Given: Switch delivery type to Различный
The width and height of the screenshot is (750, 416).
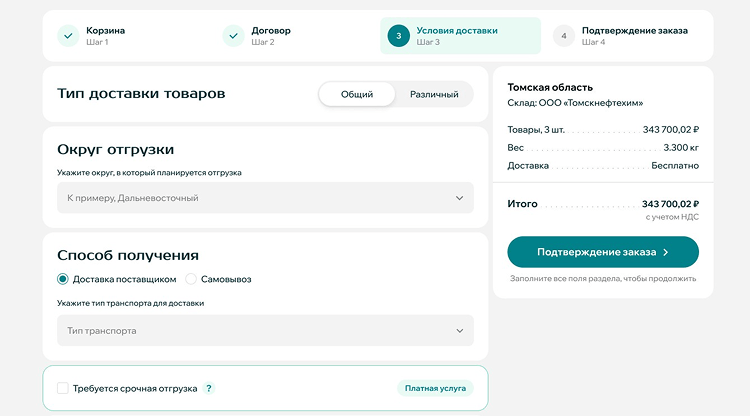Looking at the screenshot, I should [x=434, y=94].
